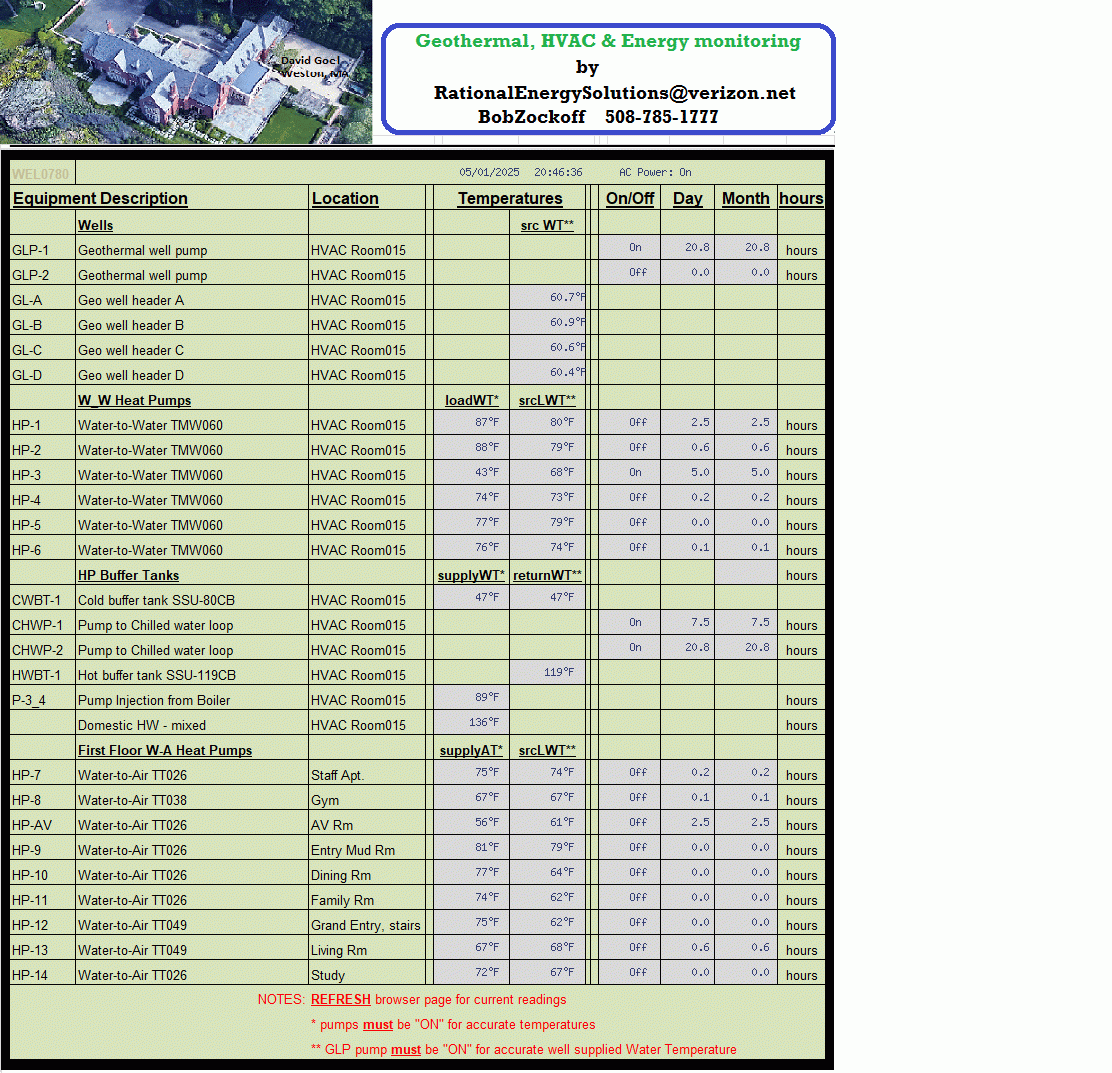Click the src WT** column subheader

click(x=547, y=226)
